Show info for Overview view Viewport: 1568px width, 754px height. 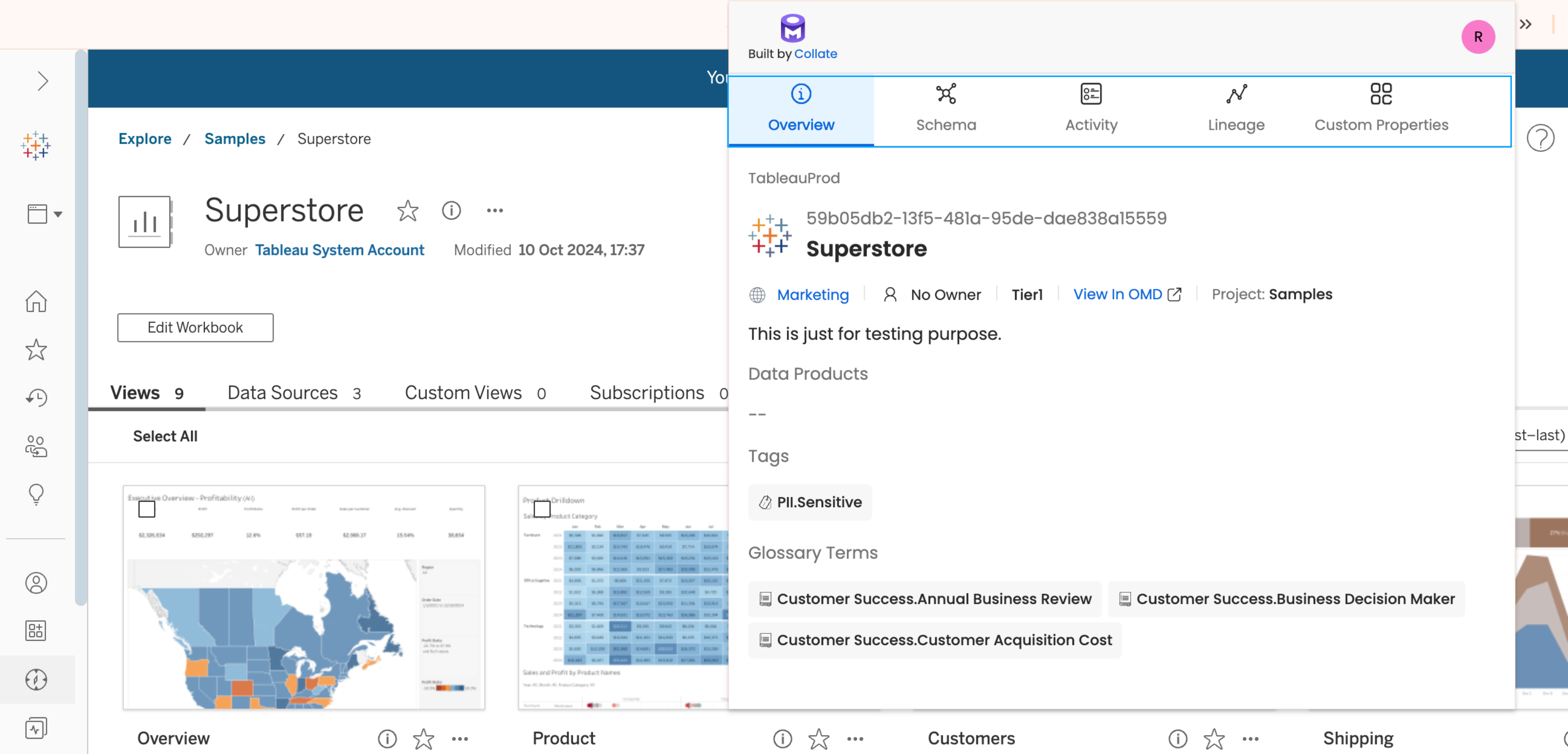pos(387,739)
